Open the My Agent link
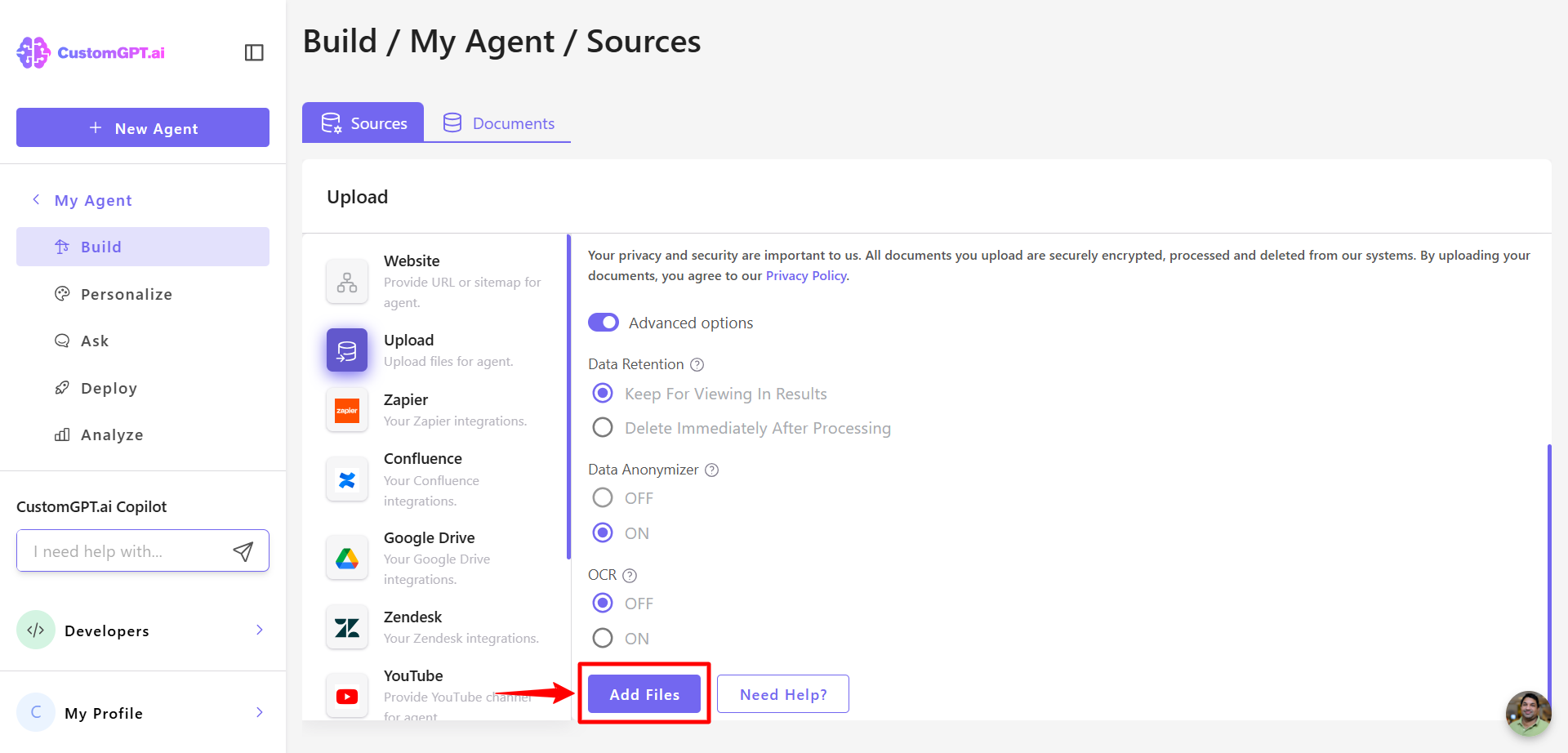This screenshot has width=1568, height=753. (x=93, y=200)
